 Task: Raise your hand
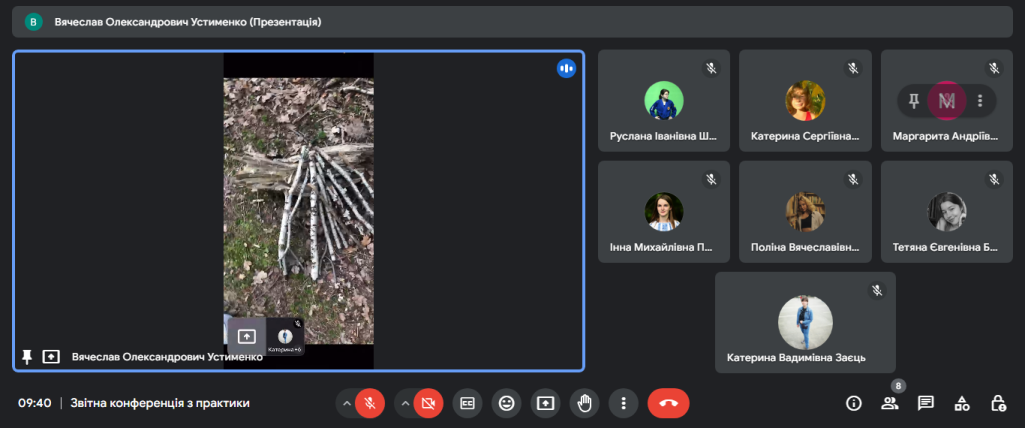pos(584,403)
